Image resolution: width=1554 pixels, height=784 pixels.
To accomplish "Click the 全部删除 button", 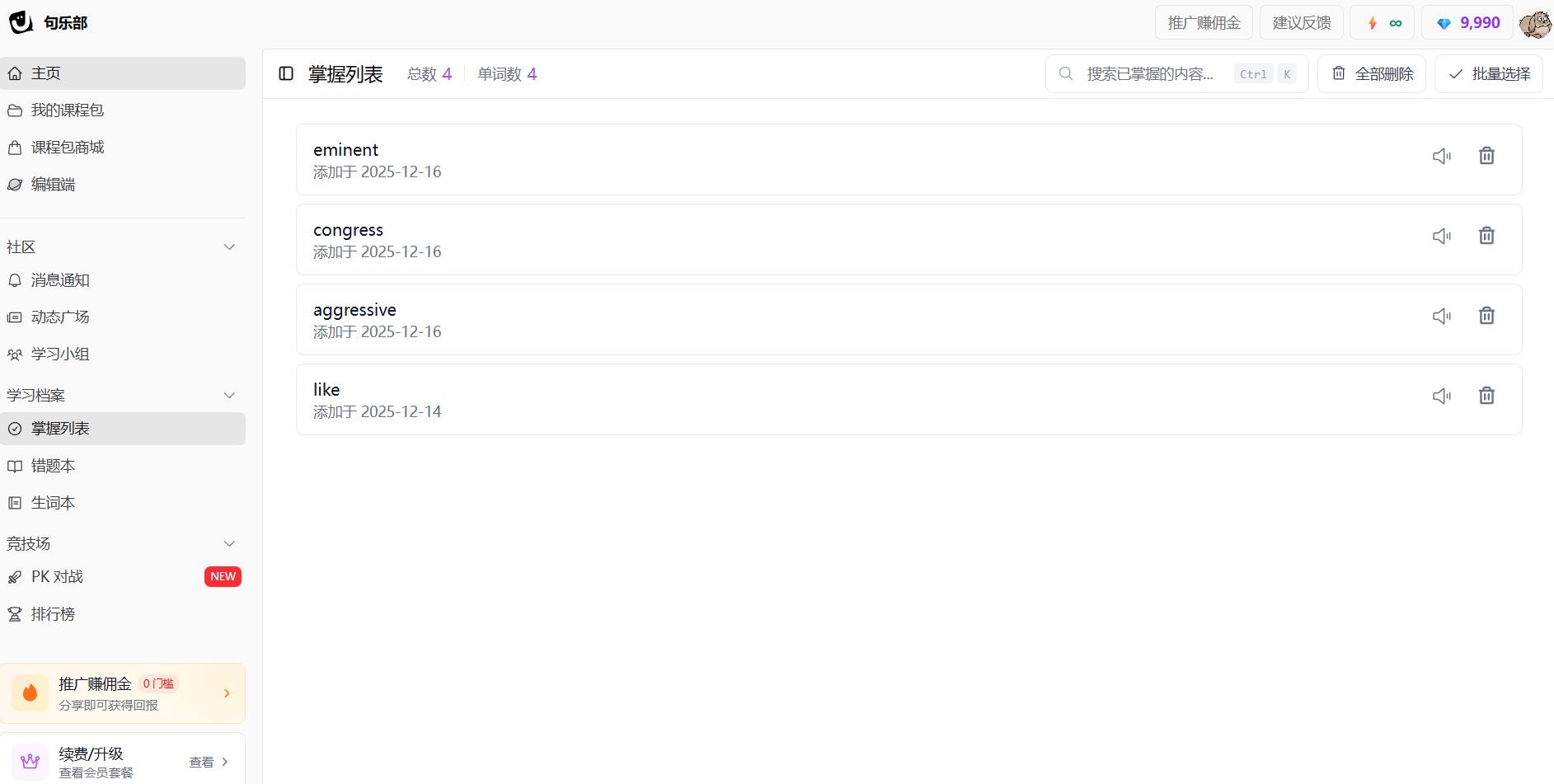I will pyautogui.click(x=1372, y=74).
